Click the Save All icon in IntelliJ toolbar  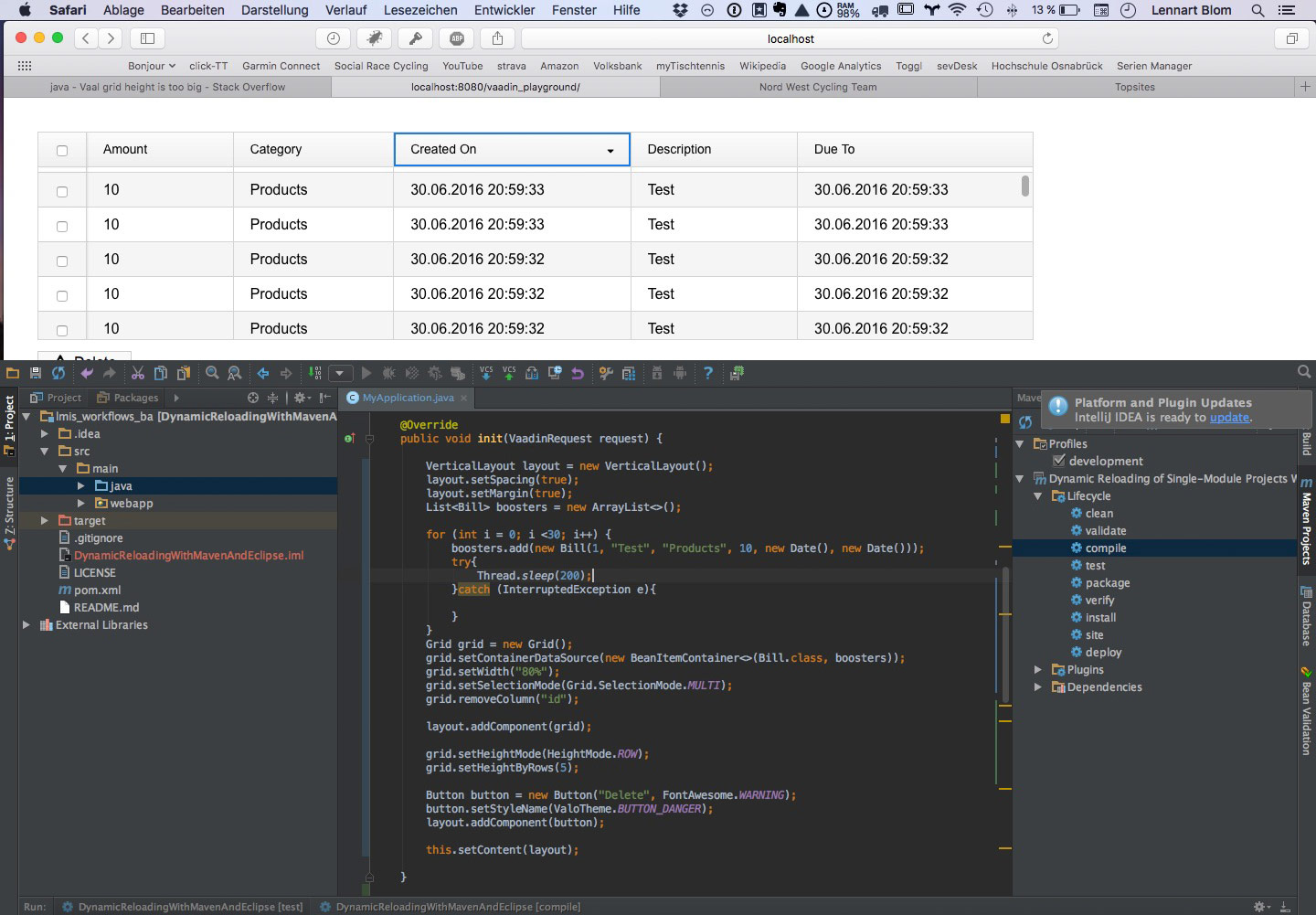point(36,373)
